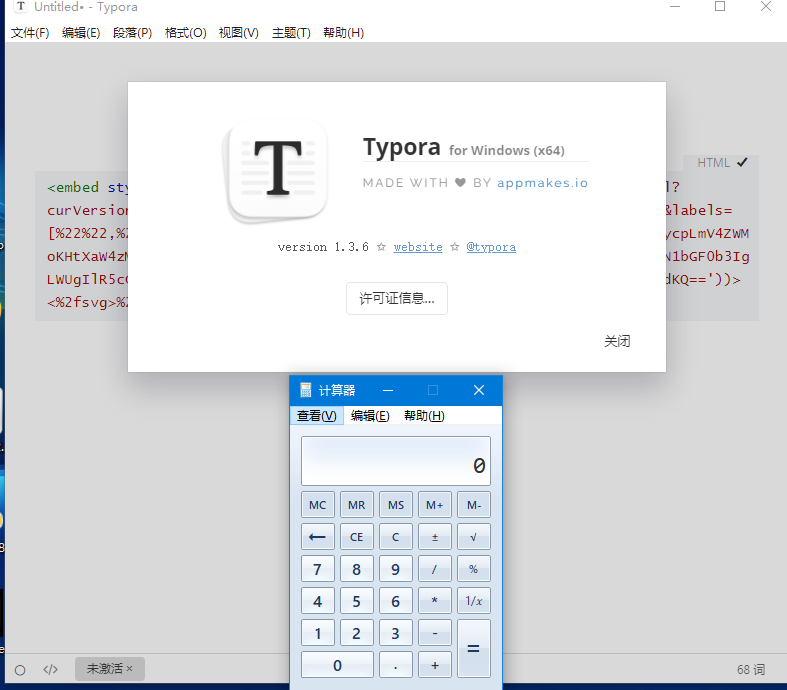Viewport: 787px width, 690px height.
Task: Click the percent % key
Action: coord(474,569)
